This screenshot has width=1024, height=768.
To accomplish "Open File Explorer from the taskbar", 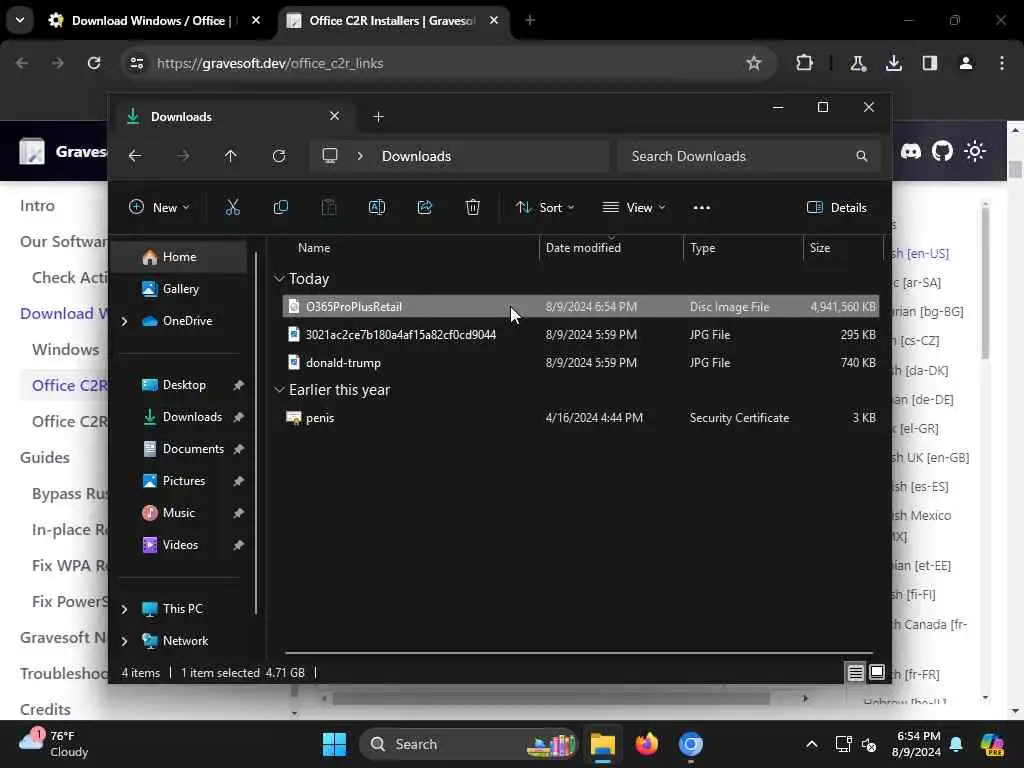I will [x=603, y=744].
